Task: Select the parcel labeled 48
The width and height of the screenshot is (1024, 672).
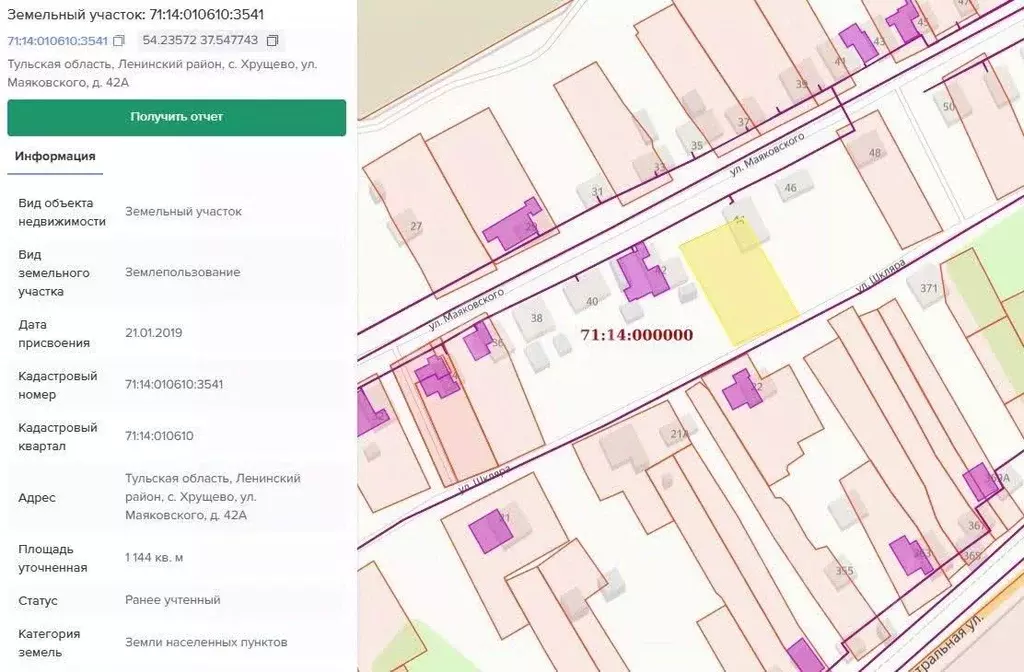Action: click(x=875, y=153)
